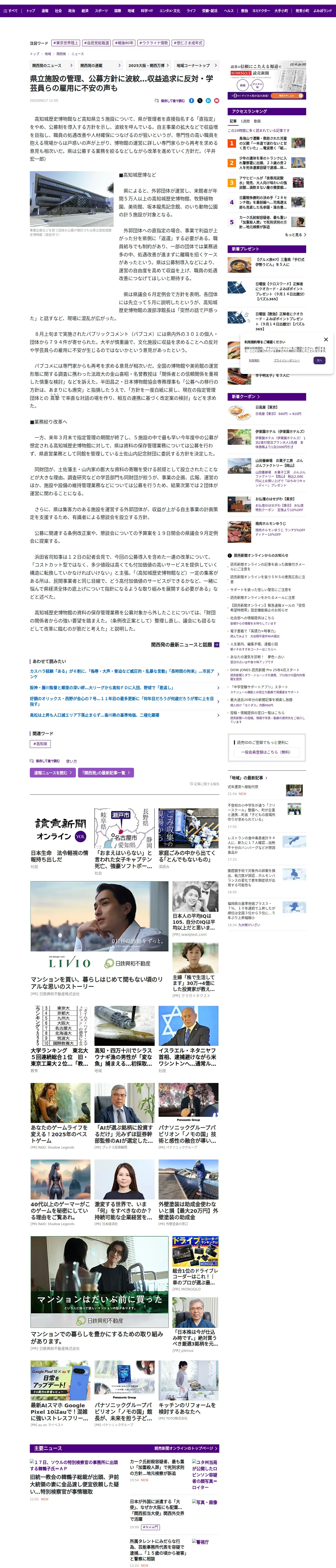Share article on X icon
Screen dimensions: 336x1568
click(x=200, y=100)
